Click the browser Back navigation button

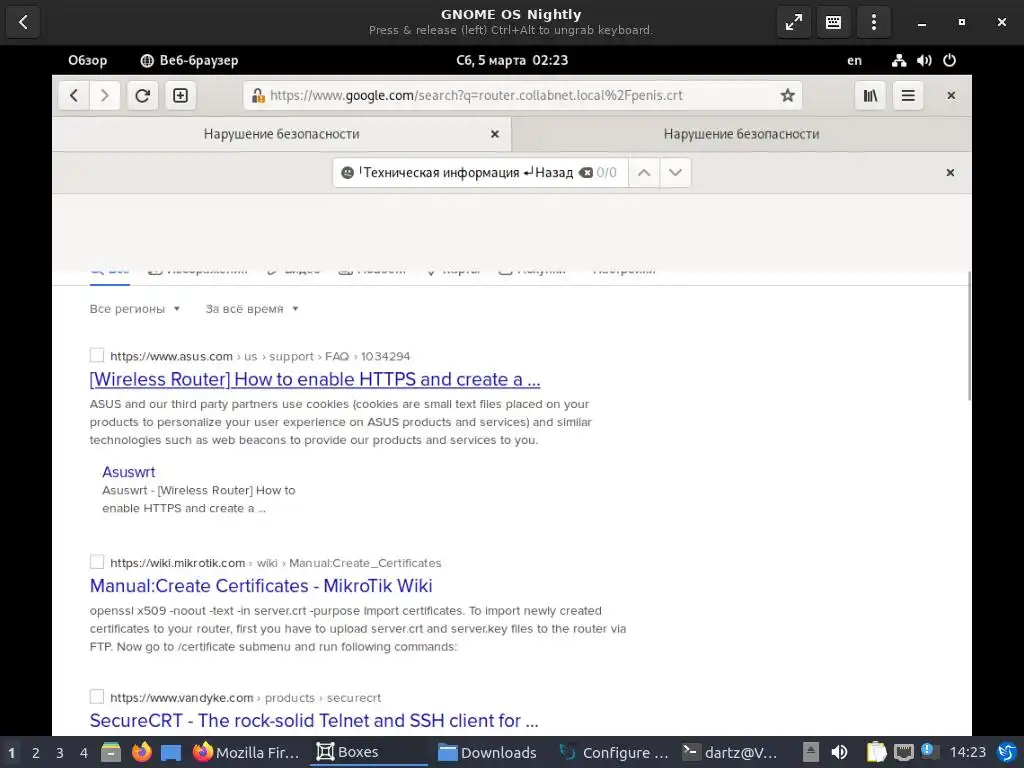point(74,95)
